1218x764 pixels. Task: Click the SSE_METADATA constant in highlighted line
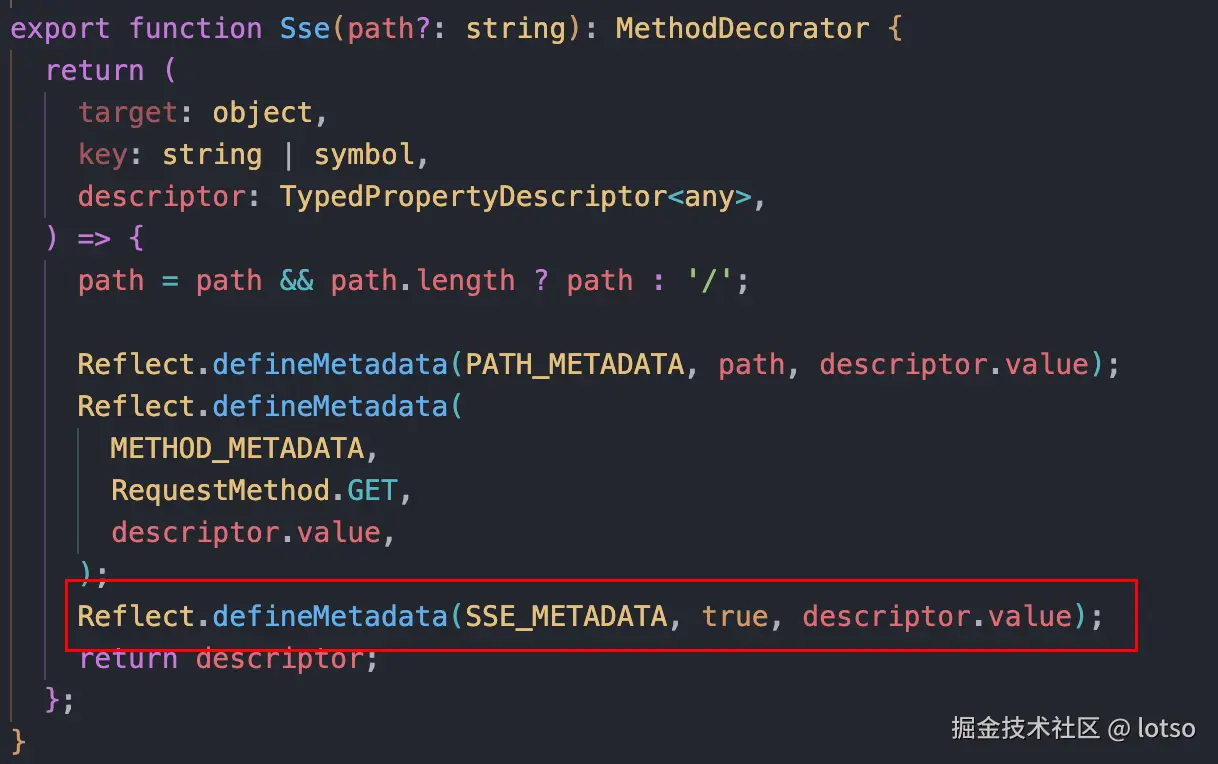(x=566, y=616)
